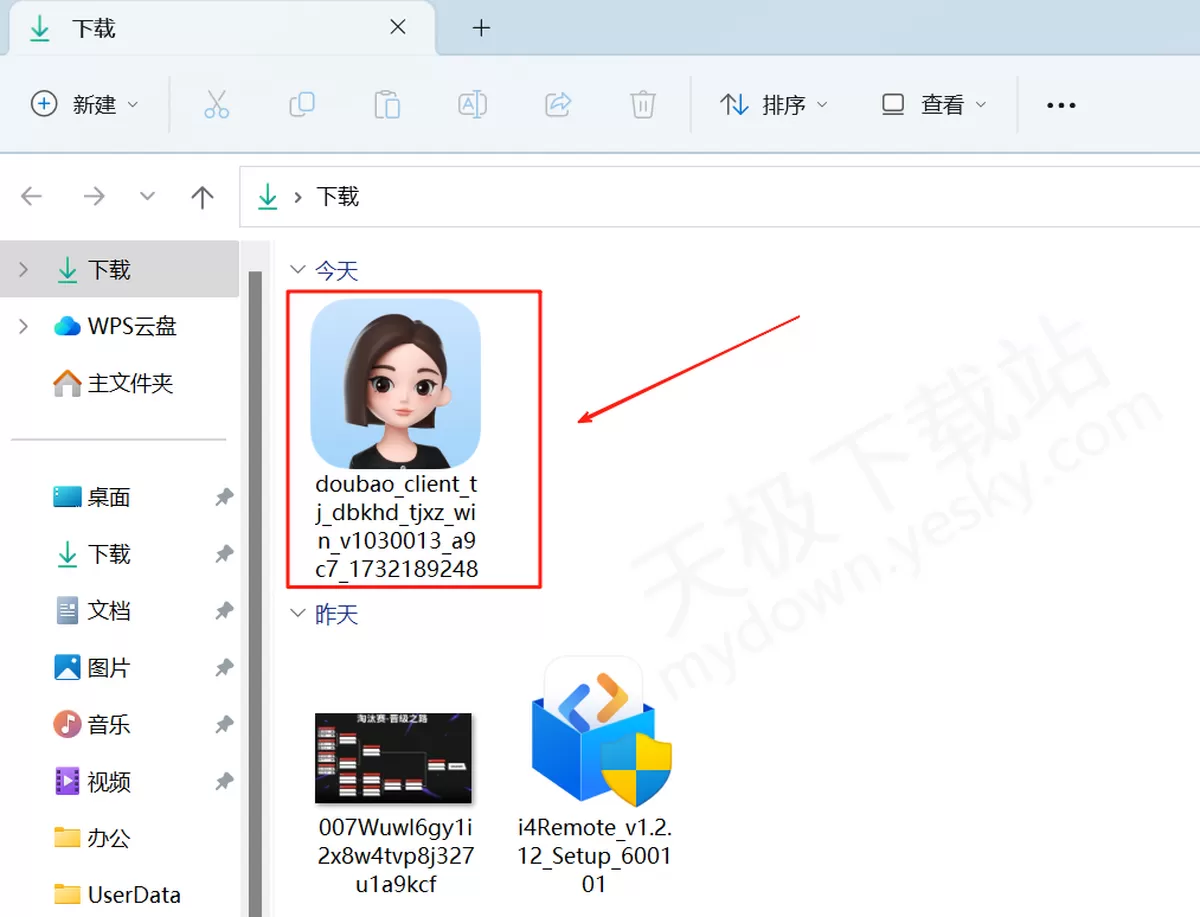The image size is (1200, 917).
Task: Navigate back with the left arrow
Action: pyautogui.click(x=32, y=197)
